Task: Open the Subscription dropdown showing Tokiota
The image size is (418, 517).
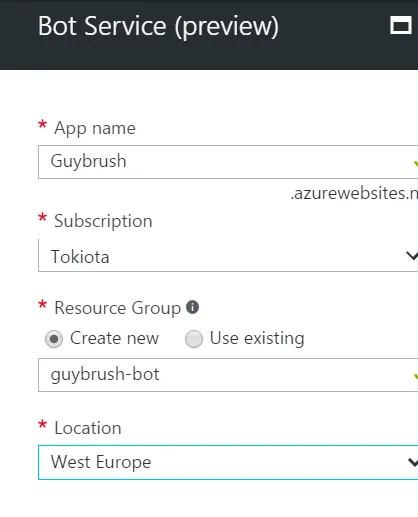Action: 228,256
